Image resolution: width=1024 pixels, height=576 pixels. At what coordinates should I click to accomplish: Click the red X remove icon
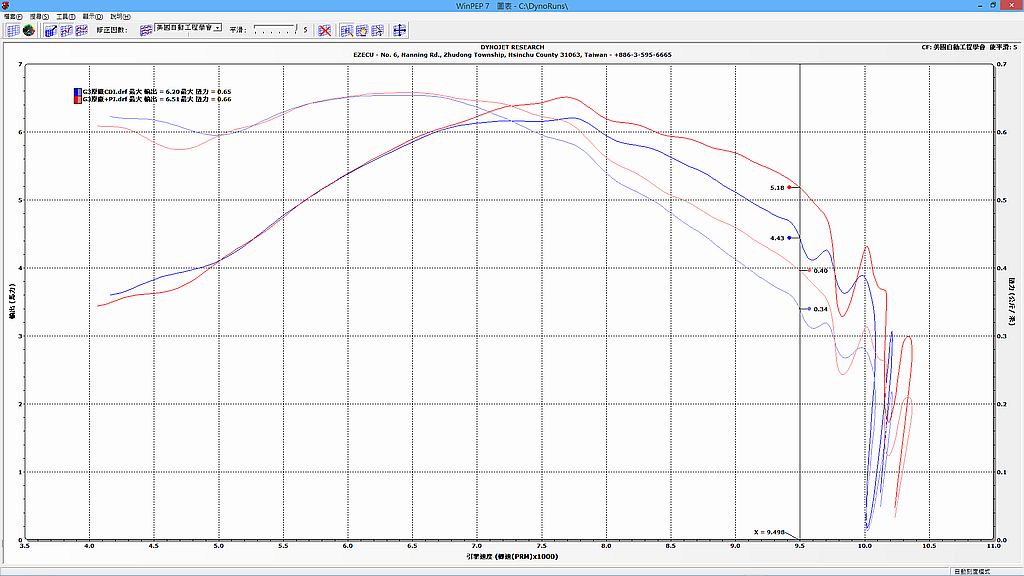325,31
